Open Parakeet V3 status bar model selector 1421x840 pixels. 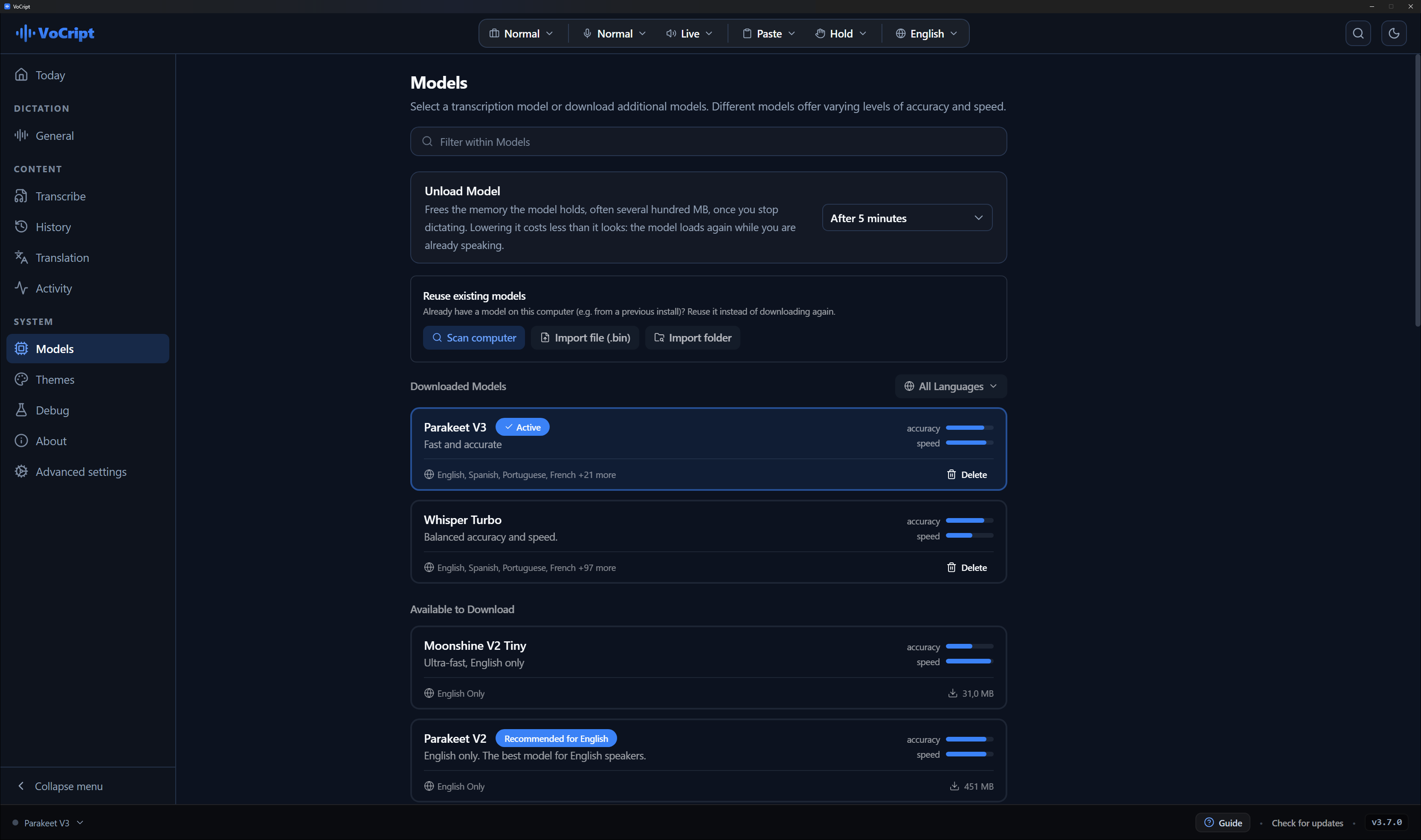(x=48, y=823)
